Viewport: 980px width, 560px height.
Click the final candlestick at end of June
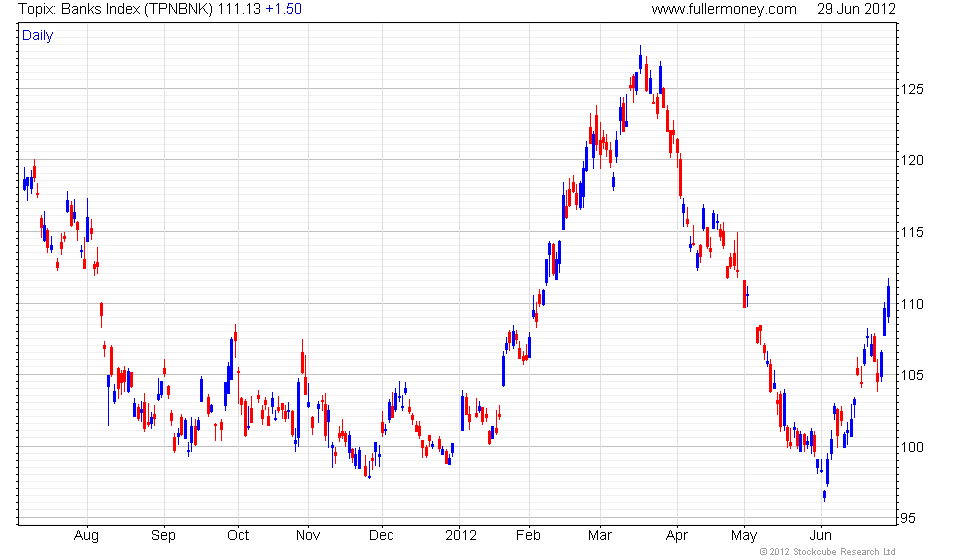pyautogui.click(x=888, y=300)
